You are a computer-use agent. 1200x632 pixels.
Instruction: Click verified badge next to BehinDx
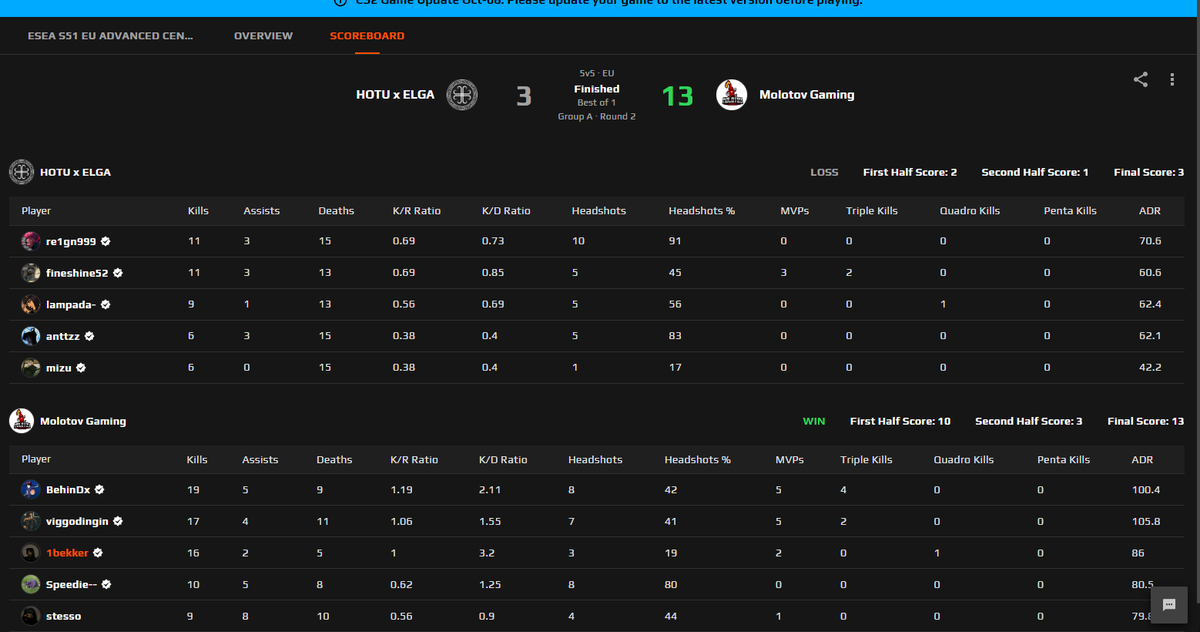100,490
